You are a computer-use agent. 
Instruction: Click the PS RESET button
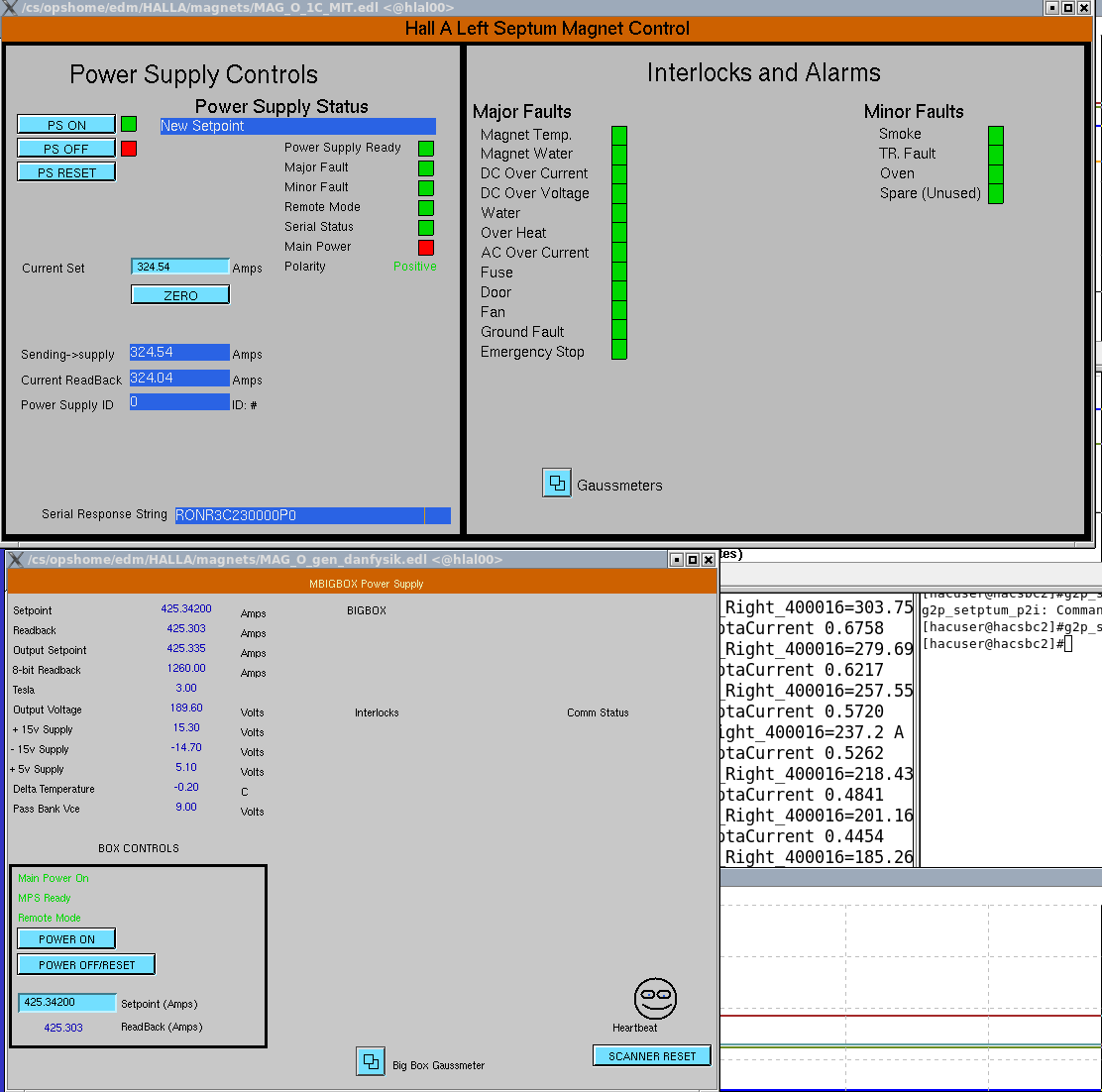pyautogui.click(x=66, y=172)
